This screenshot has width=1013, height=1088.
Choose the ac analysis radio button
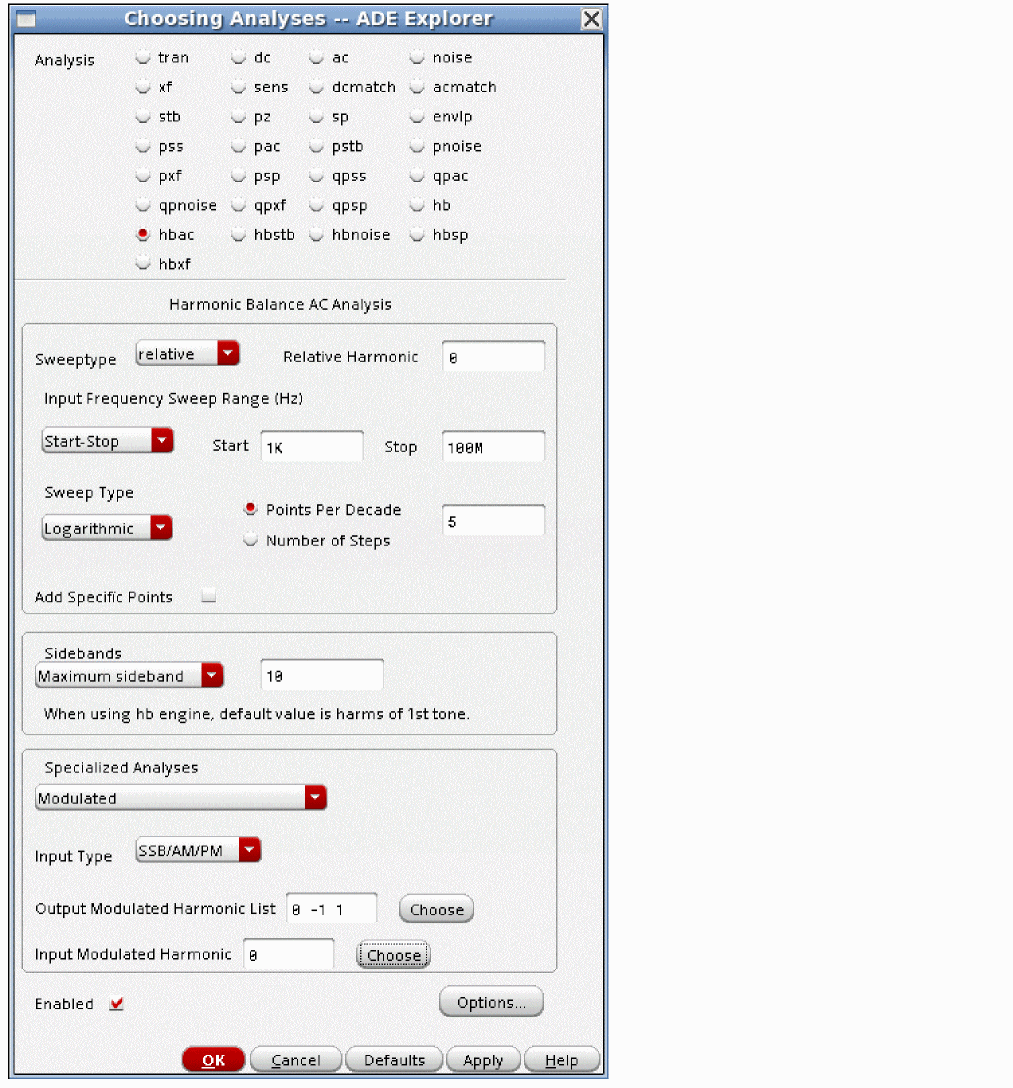click(316, 58)
